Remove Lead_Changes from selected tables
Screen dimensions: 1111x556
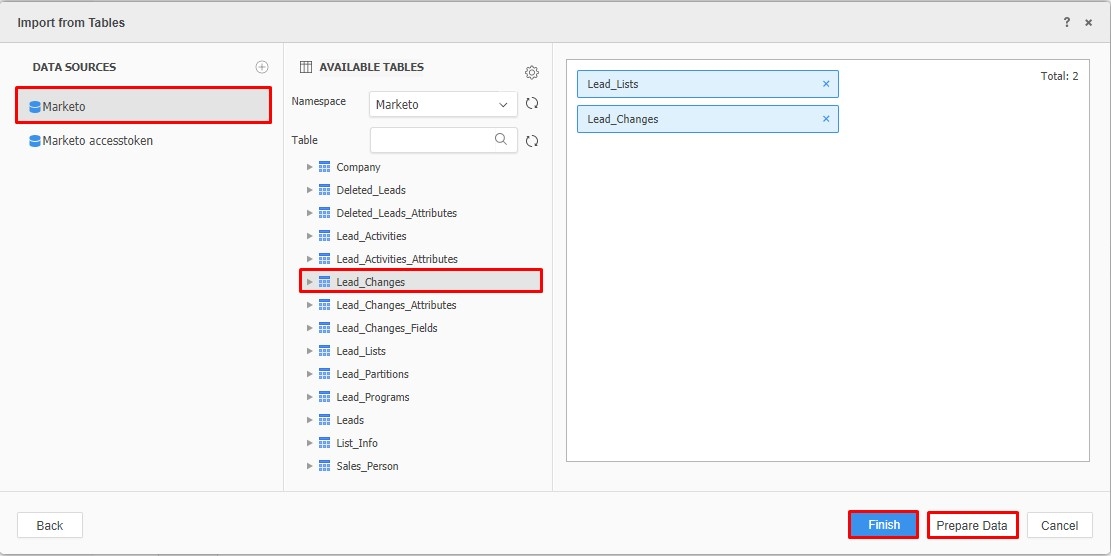[825, 119]
